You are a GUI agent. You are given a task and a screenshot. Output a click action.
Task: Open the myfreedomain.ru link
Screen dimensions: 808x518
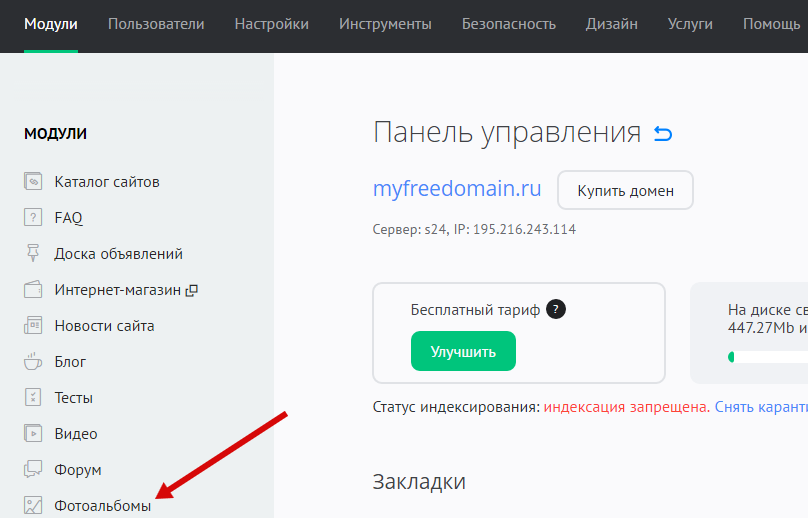click(x=457, y=189)
